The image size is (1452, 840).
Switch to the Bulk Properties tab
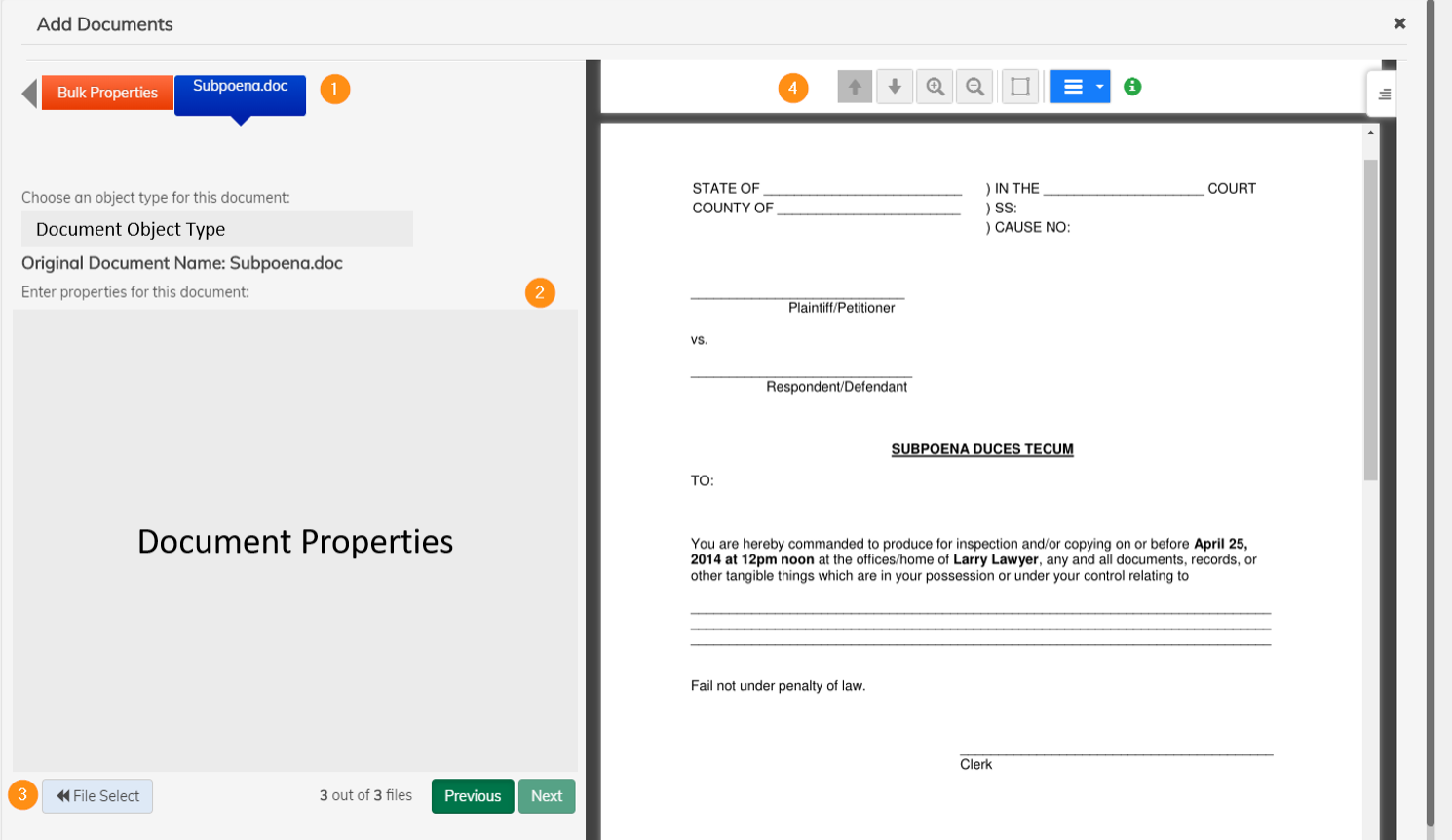tap(107, 93)
